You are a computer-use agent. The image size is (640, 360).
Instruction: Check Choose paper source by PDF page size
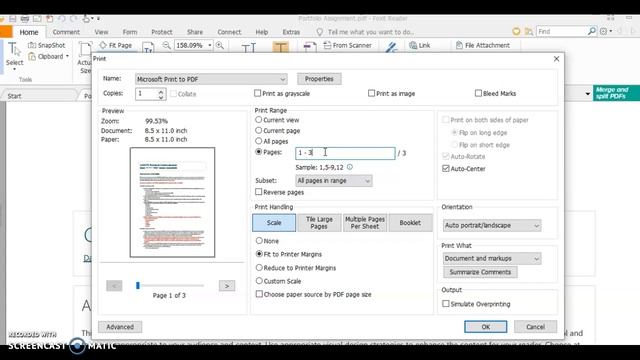(259, 294)
